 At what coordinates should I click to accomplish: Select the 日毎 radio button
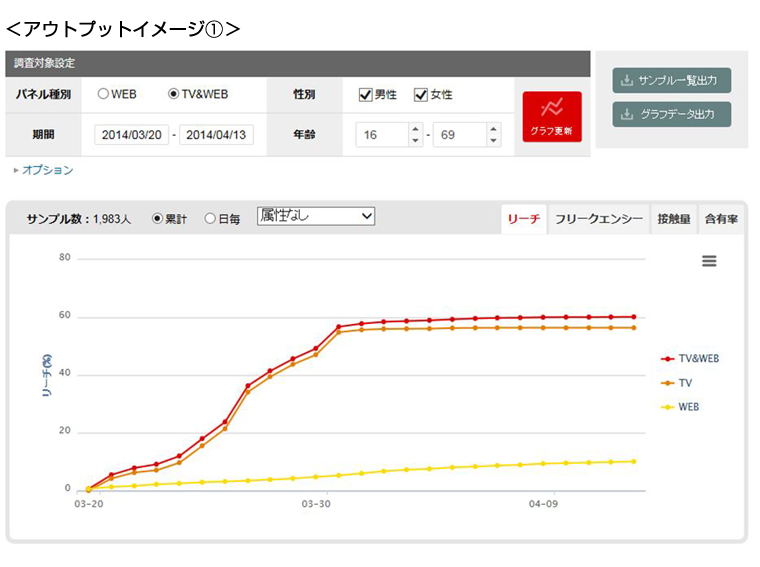point(210,219)
